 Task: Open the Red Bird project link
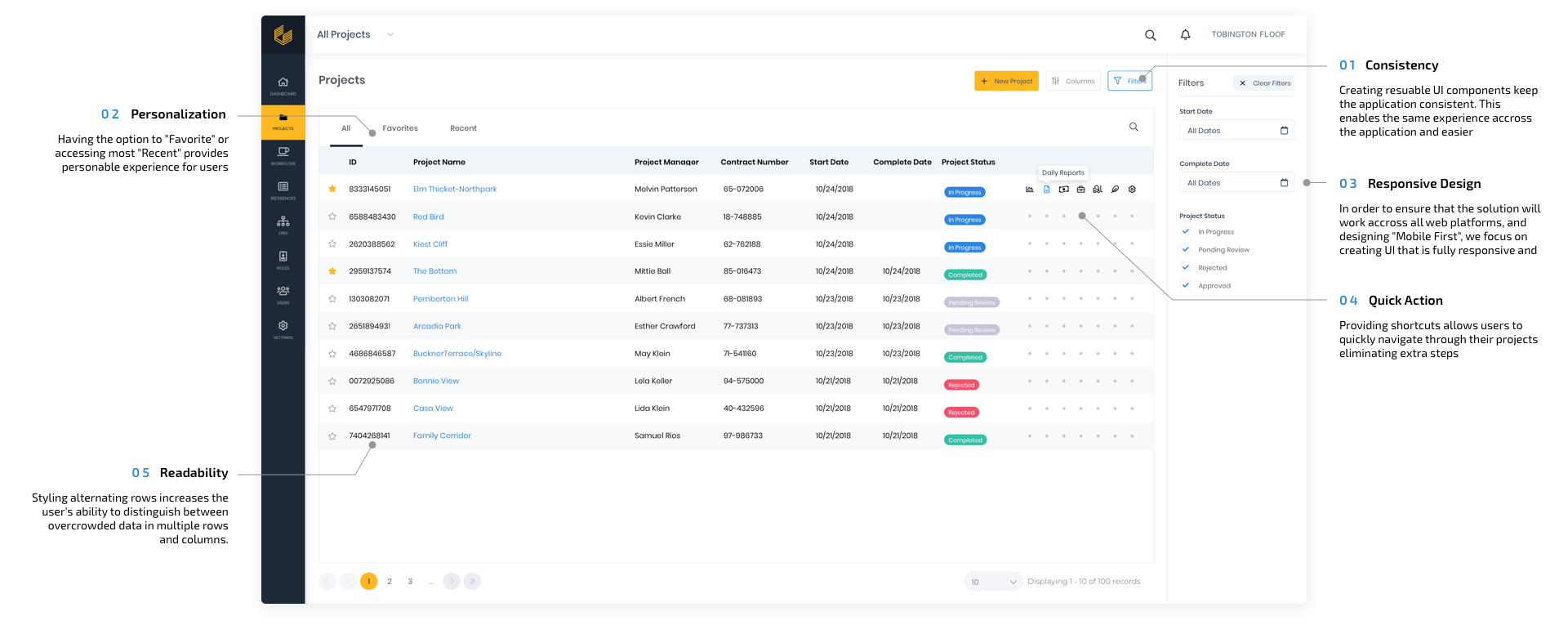pyautogui.click(x=429, y=217)
